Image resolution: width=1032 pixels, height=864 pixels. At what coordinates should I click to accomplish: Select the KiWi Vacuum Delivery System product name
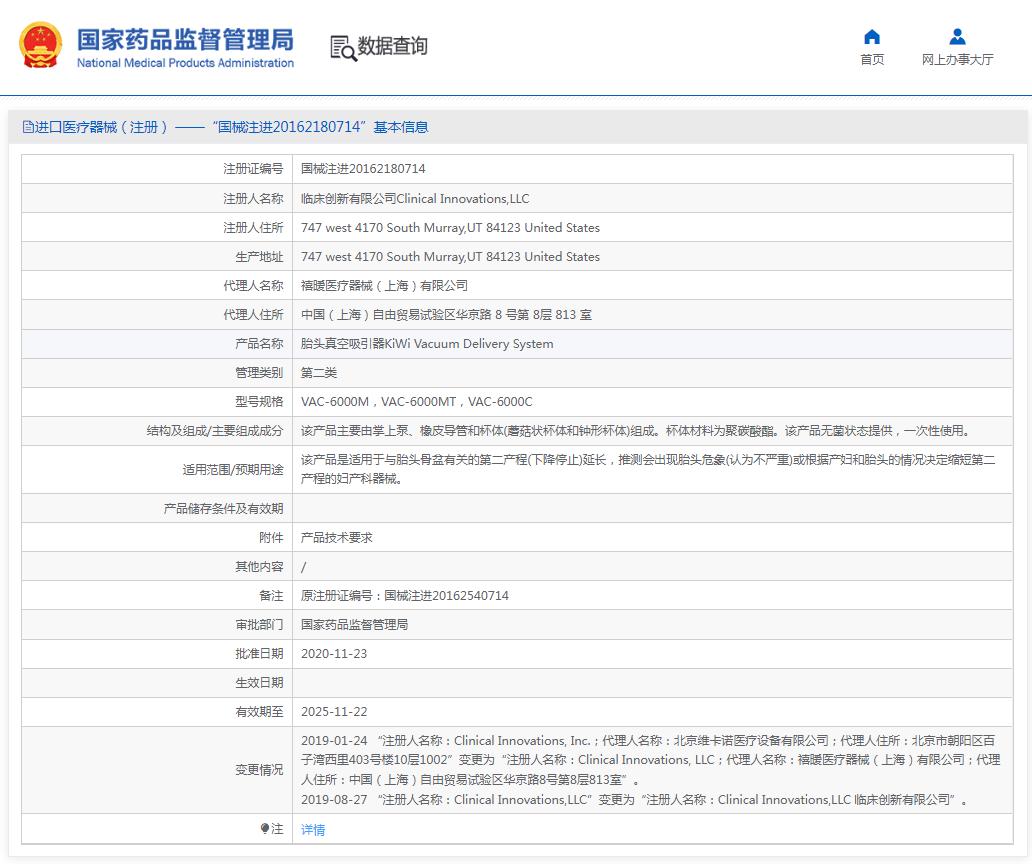tap(427, 343)
